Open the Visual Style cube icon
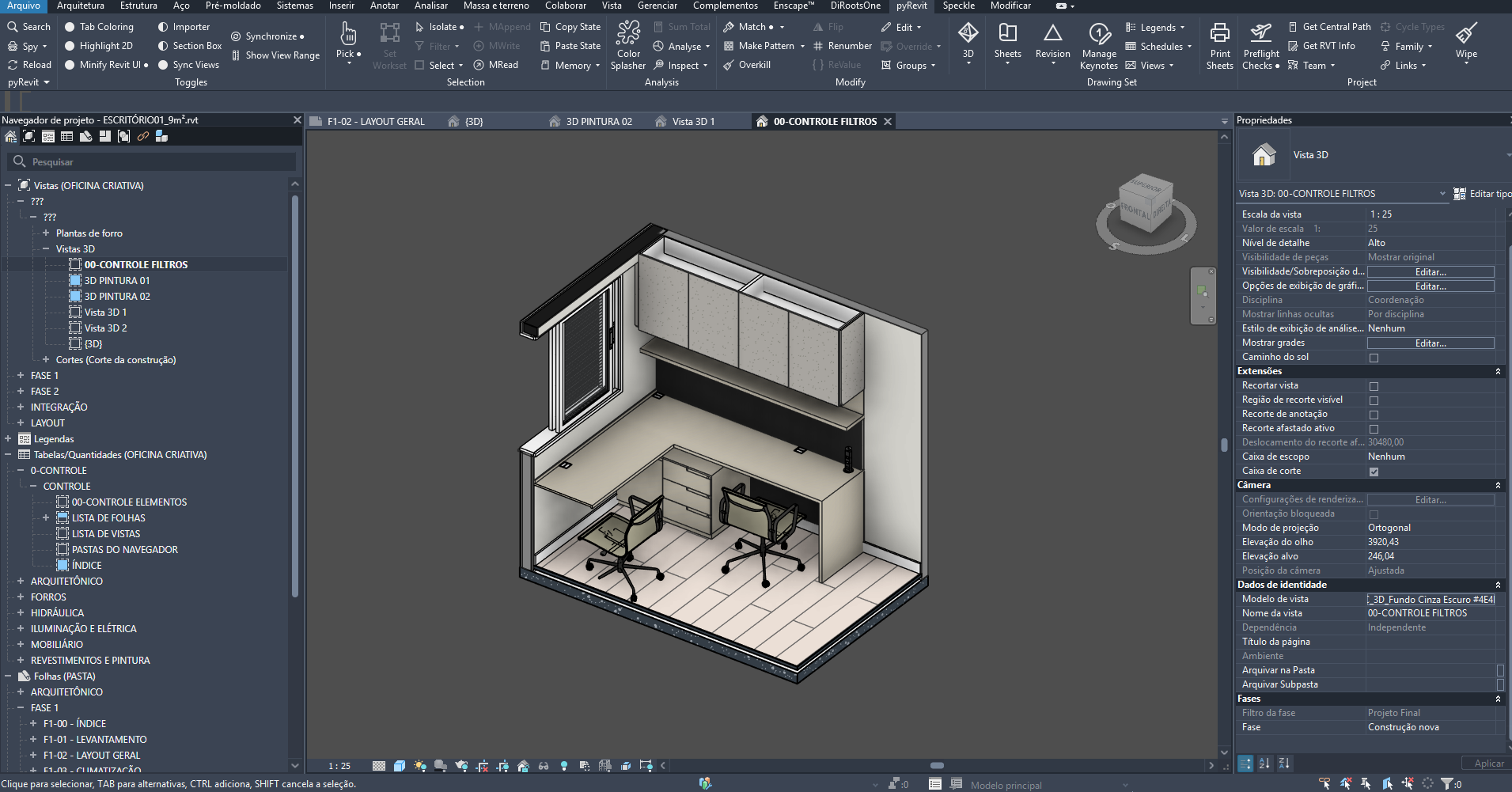The width and height of the screenshot is (1512, 792). tap(400, 765)
